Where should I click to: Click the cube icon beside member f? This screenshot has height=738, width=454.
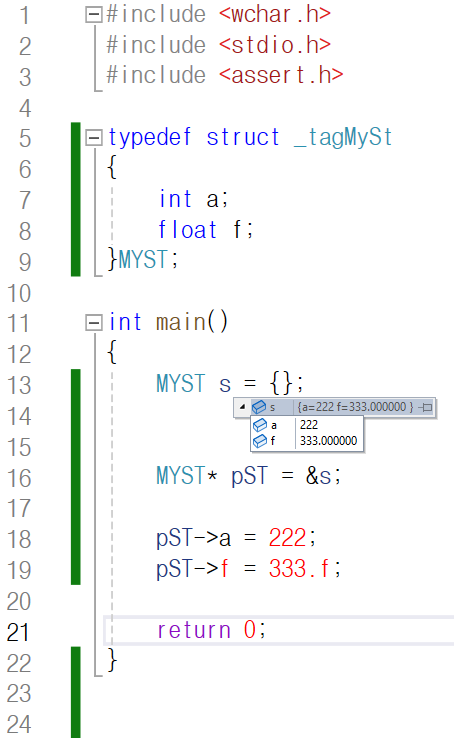[x=260, y=441]
